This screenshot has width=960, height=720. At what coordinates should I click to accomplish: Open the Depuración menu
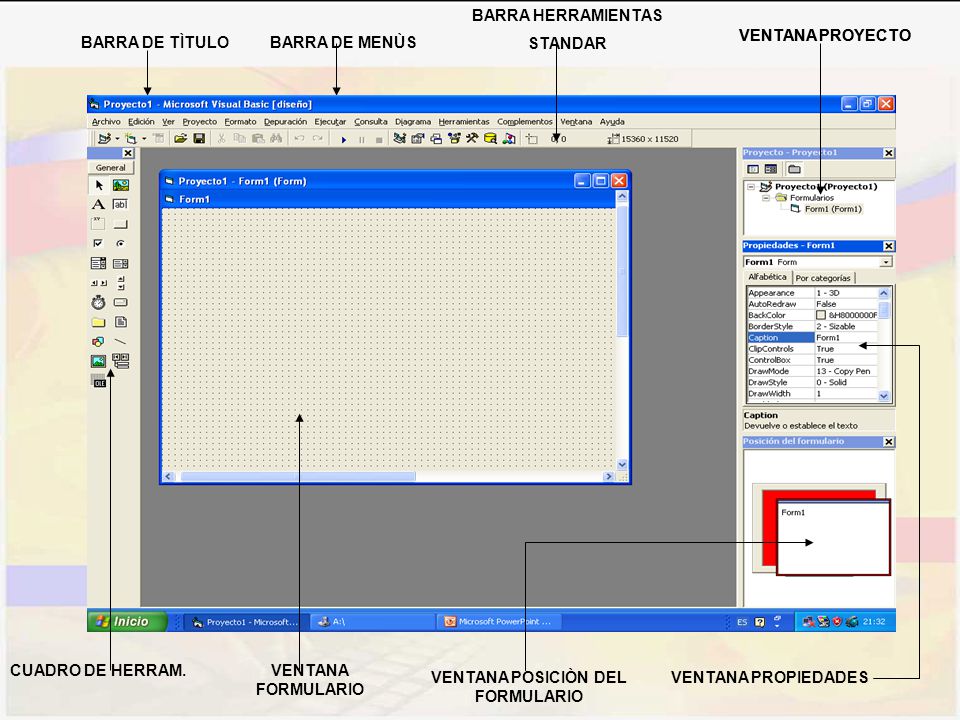[285, 122]
